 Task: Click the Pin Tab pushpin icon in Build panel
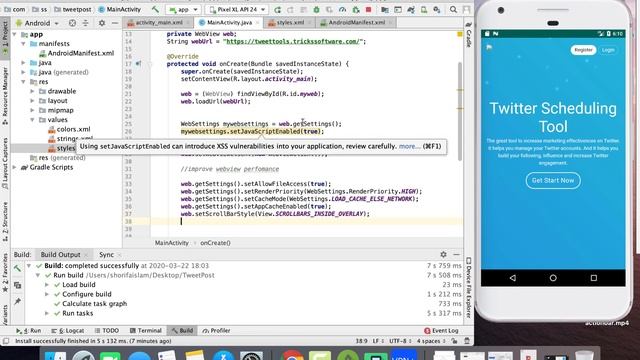17,301
